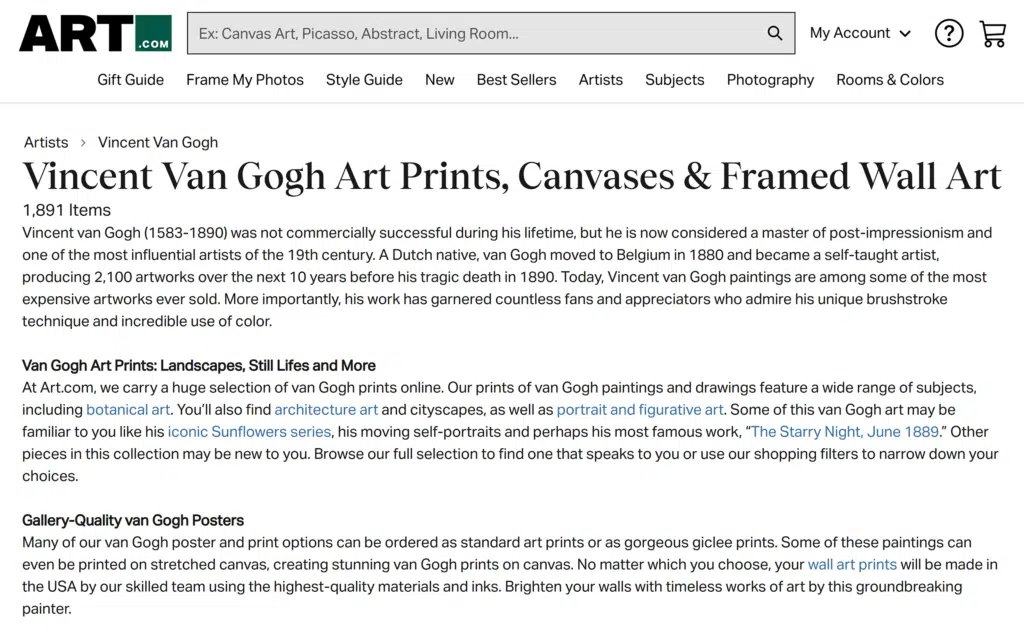Open the shopping cart icon

(992, 33)
